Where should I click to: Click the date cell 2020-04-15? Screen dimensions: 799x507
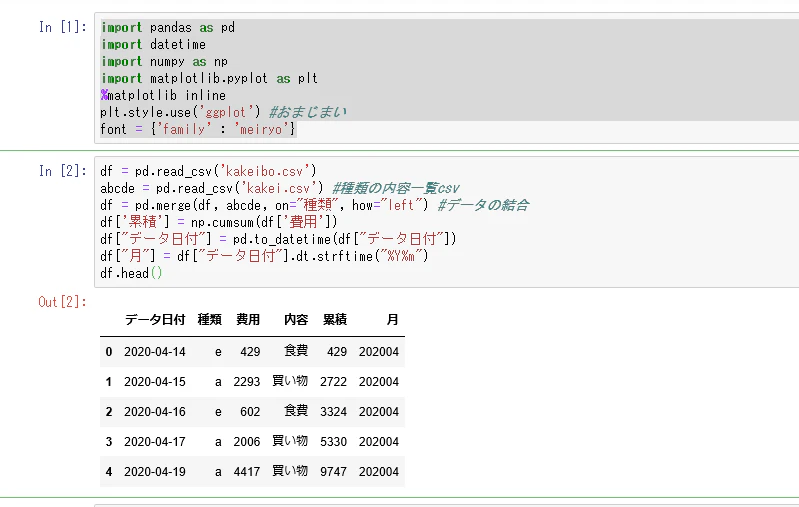[155, 382]
